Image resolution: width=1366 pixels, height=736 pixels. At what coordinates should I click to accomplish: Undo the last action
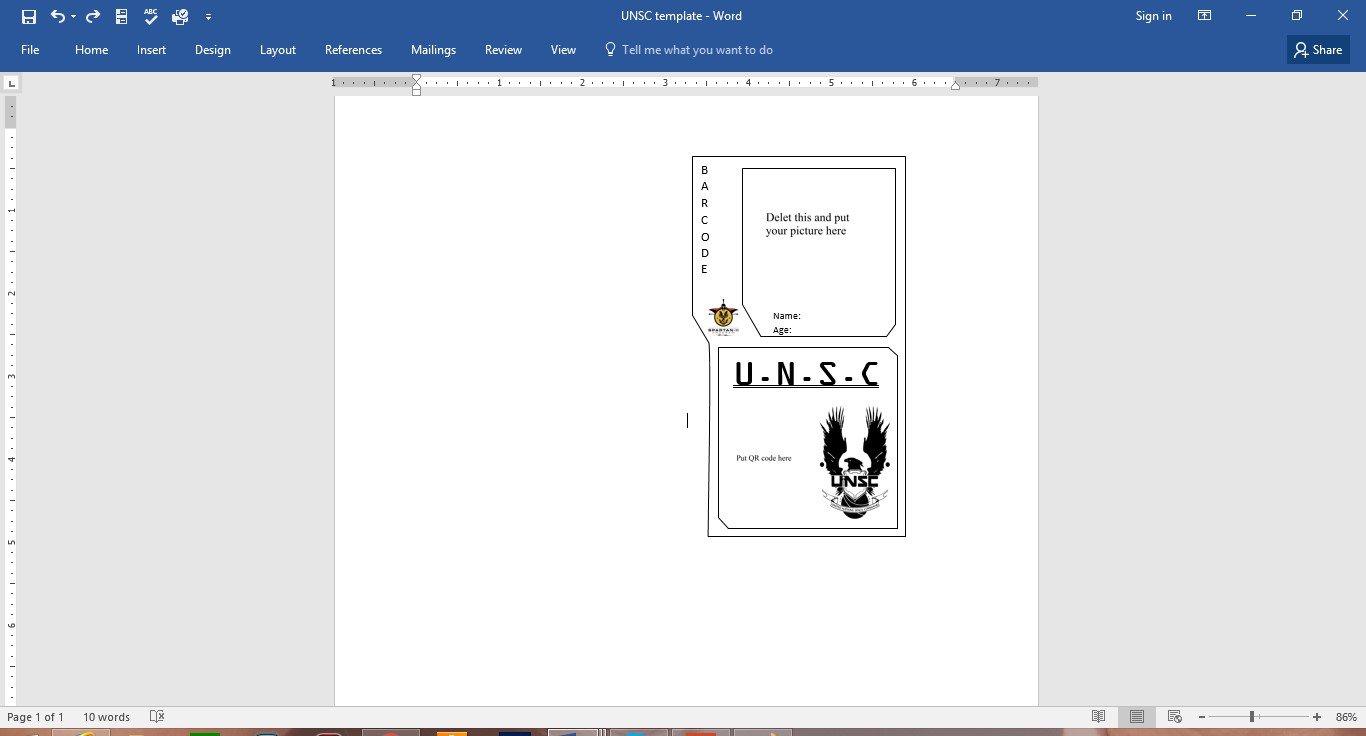tap(58, 16)
